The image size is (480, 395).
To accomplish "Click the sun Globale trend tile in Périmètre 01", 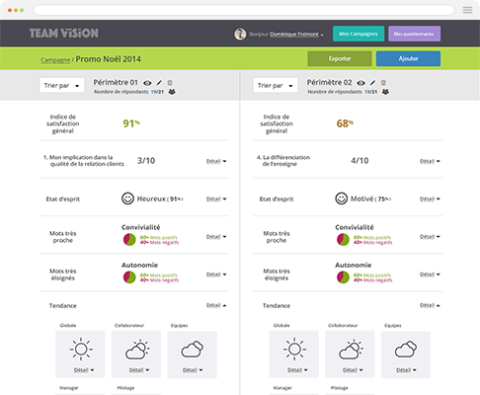I will pos(80,354).
